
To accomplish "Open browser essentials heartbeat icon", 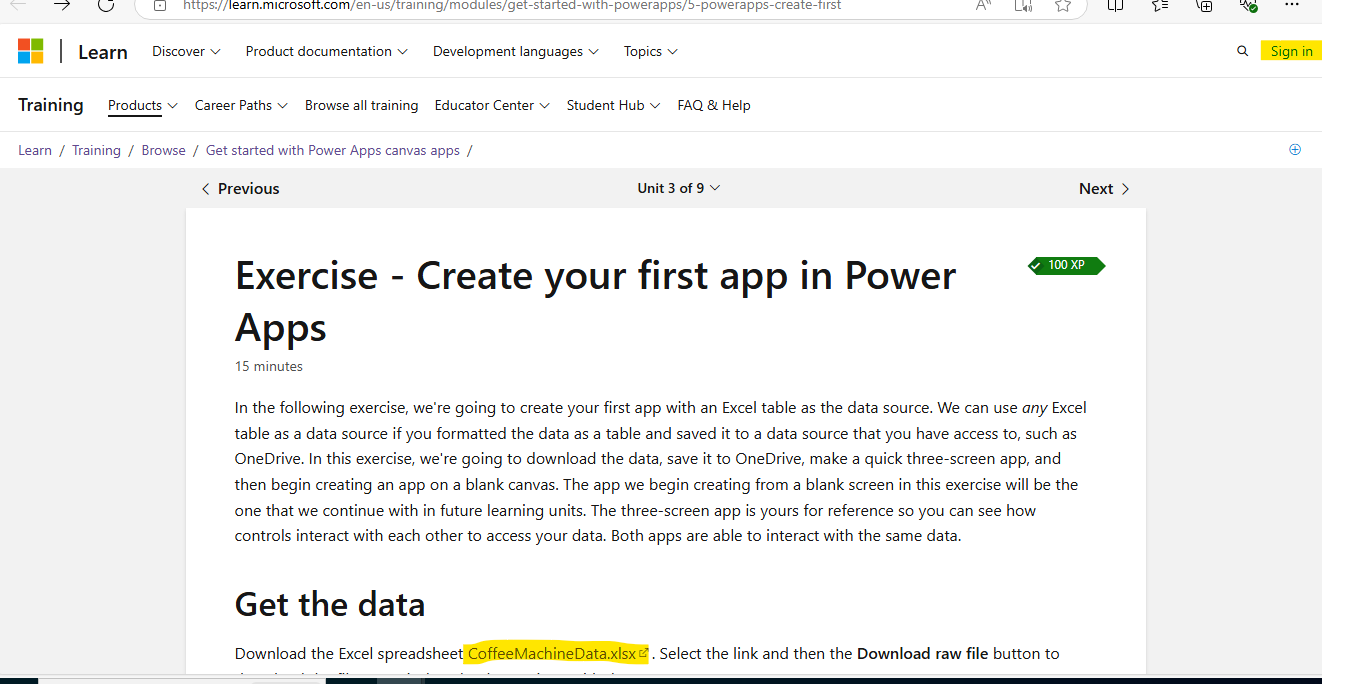I will (x=1248, y=5).
